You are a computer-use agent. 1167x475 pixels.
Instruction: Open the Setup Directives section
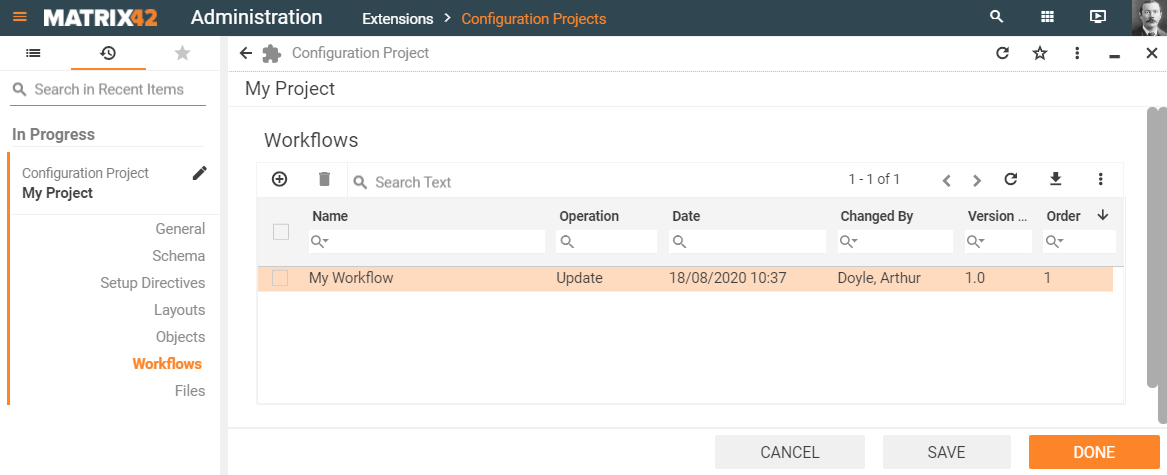point(152,283)
